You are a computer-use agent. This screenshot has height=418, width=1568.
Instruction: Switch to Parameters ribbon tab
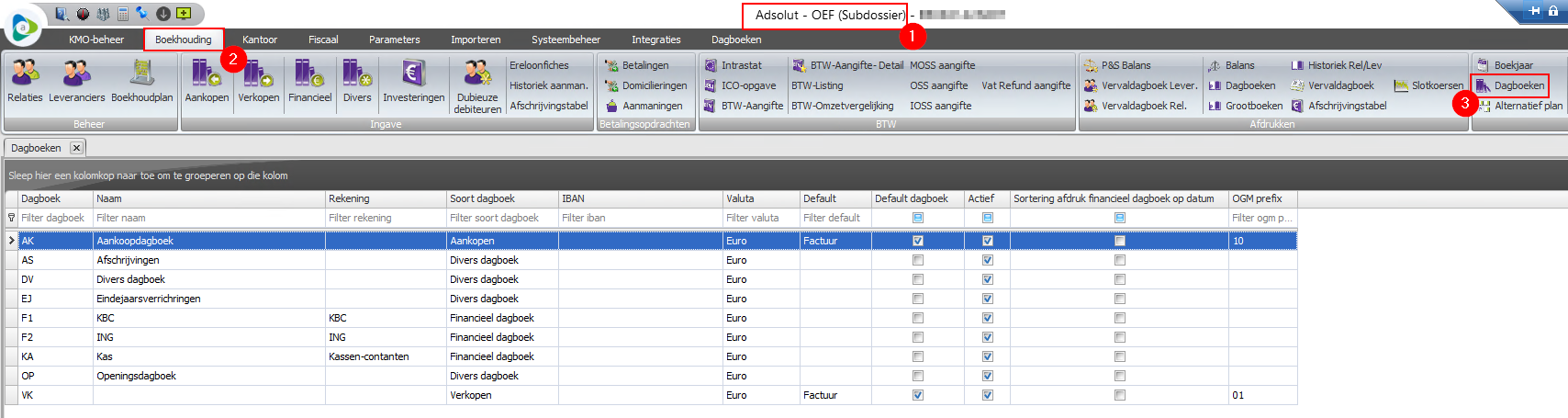[x=395, y=40]
